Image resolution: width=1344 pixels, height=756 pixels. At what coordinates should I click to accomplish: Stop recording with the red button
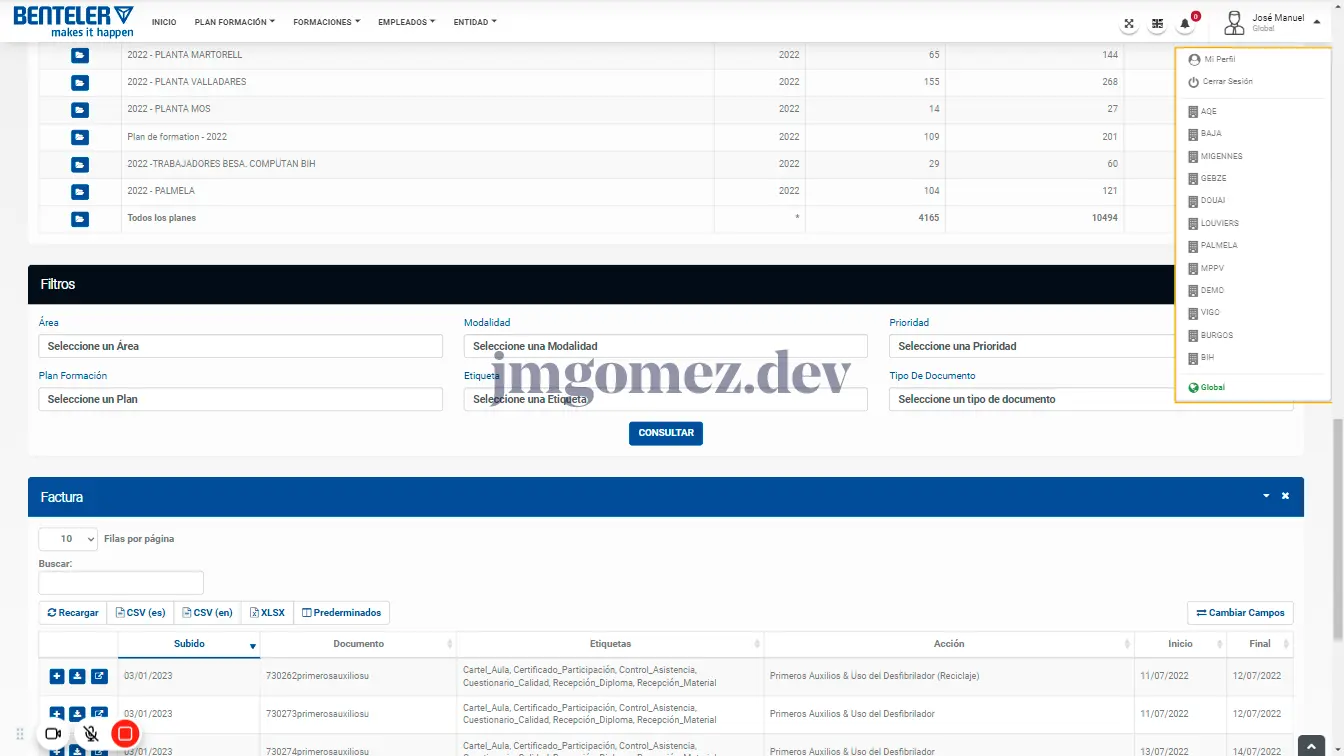click(x=125, y=734)
